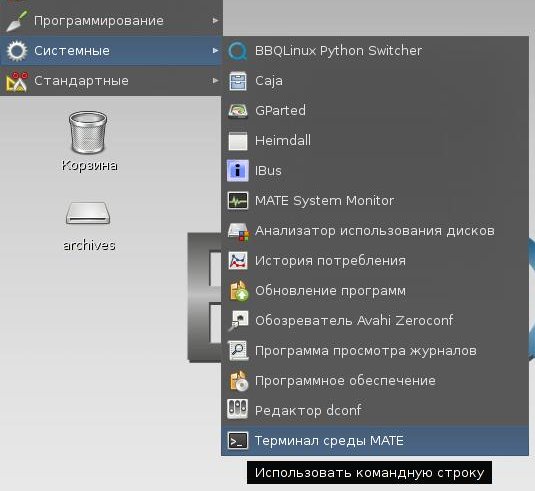Open Программа просмотра журналов entry
Screen dimensions: 535x491
[x=375, y=351]
